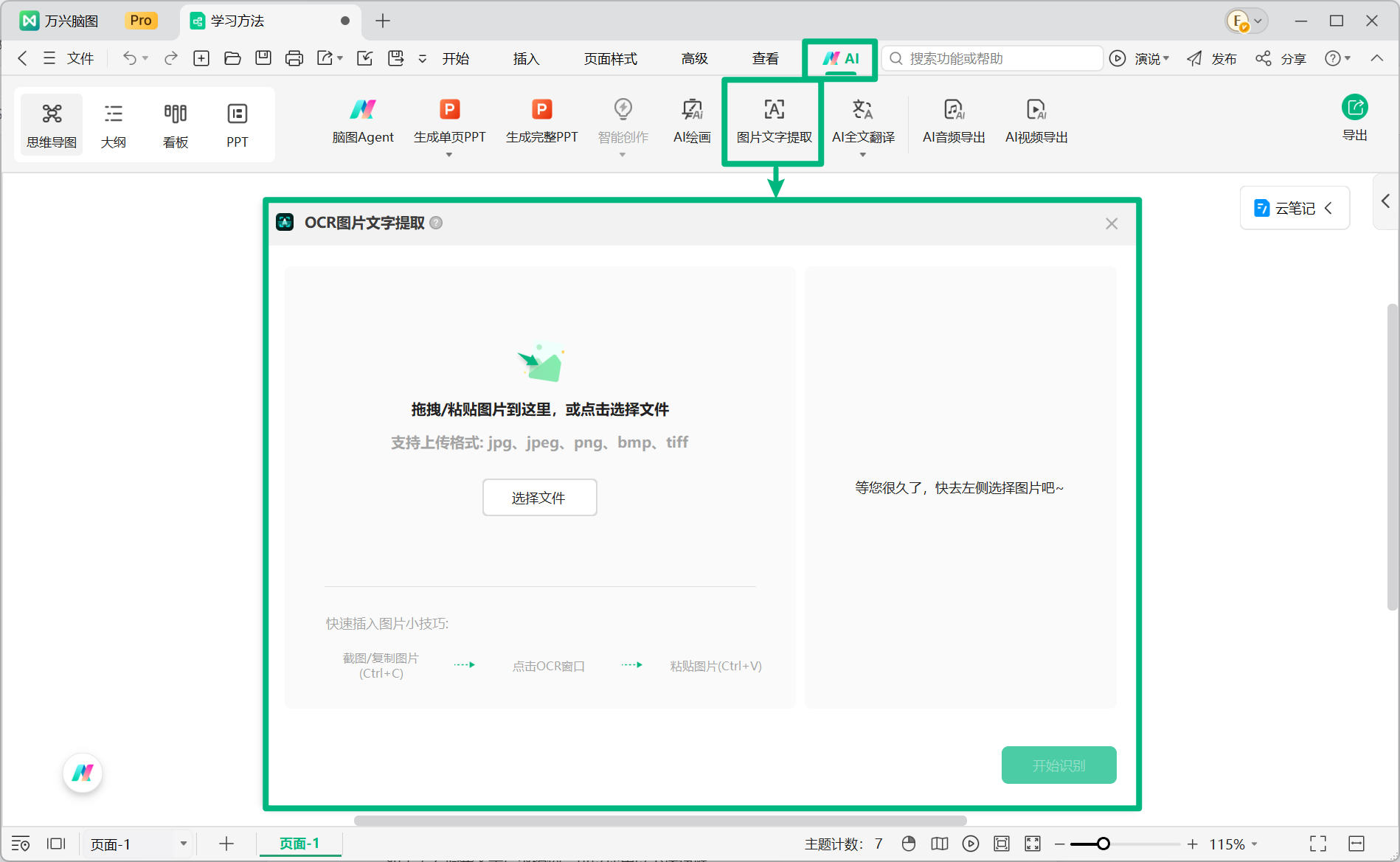Click the 搜索功能或帮助 search field

click(992, 58)
